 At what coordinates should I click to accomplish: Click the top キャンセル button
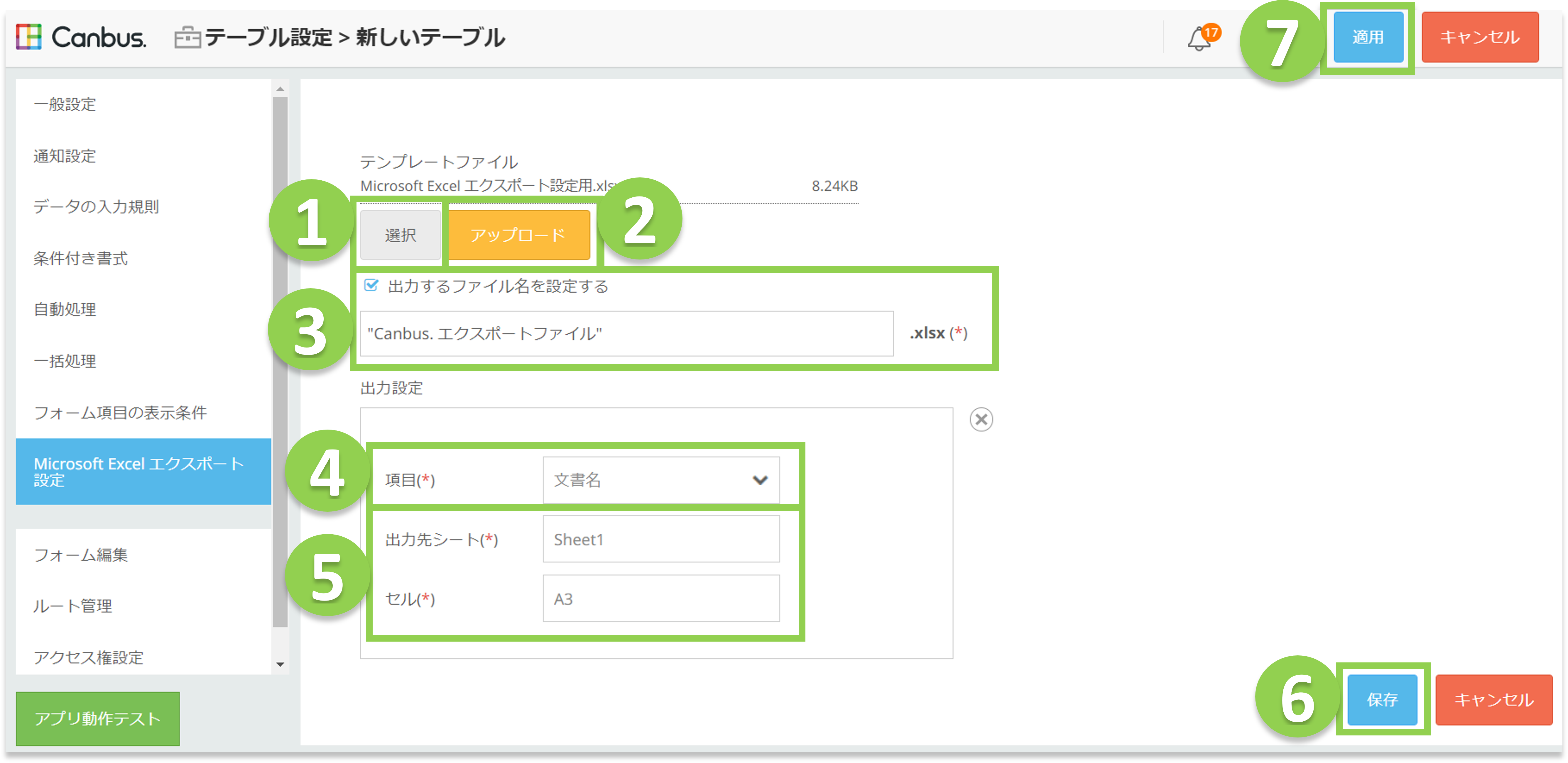tap(1480, 37)
